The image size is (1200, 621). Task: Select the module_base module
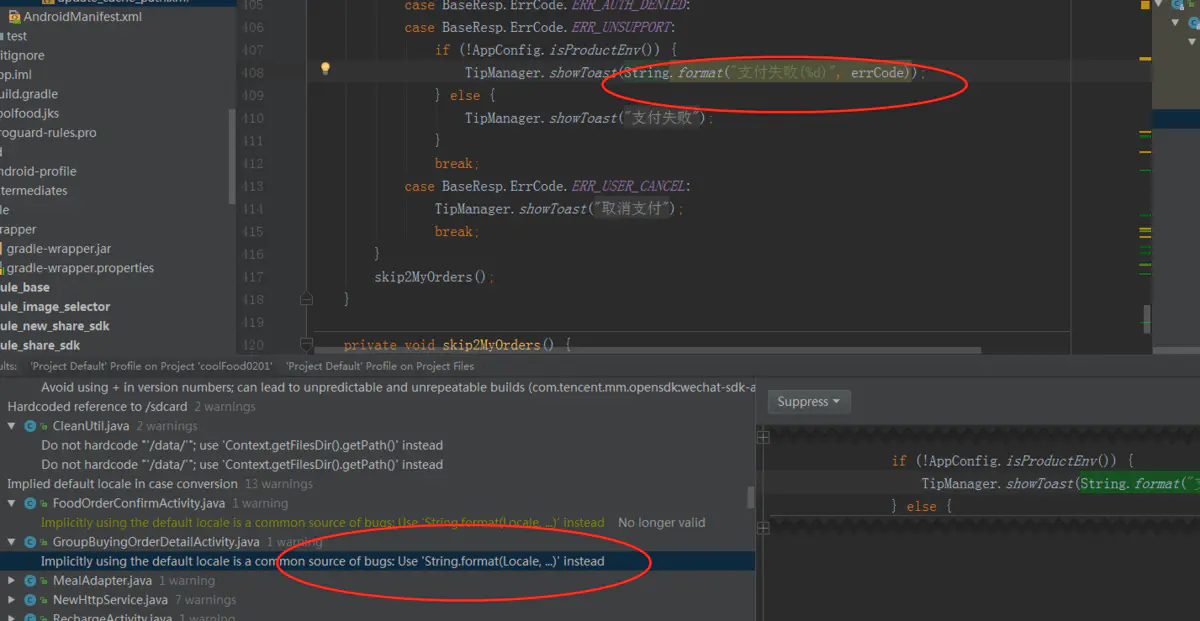pyautogui.click(x=25, y=287)
